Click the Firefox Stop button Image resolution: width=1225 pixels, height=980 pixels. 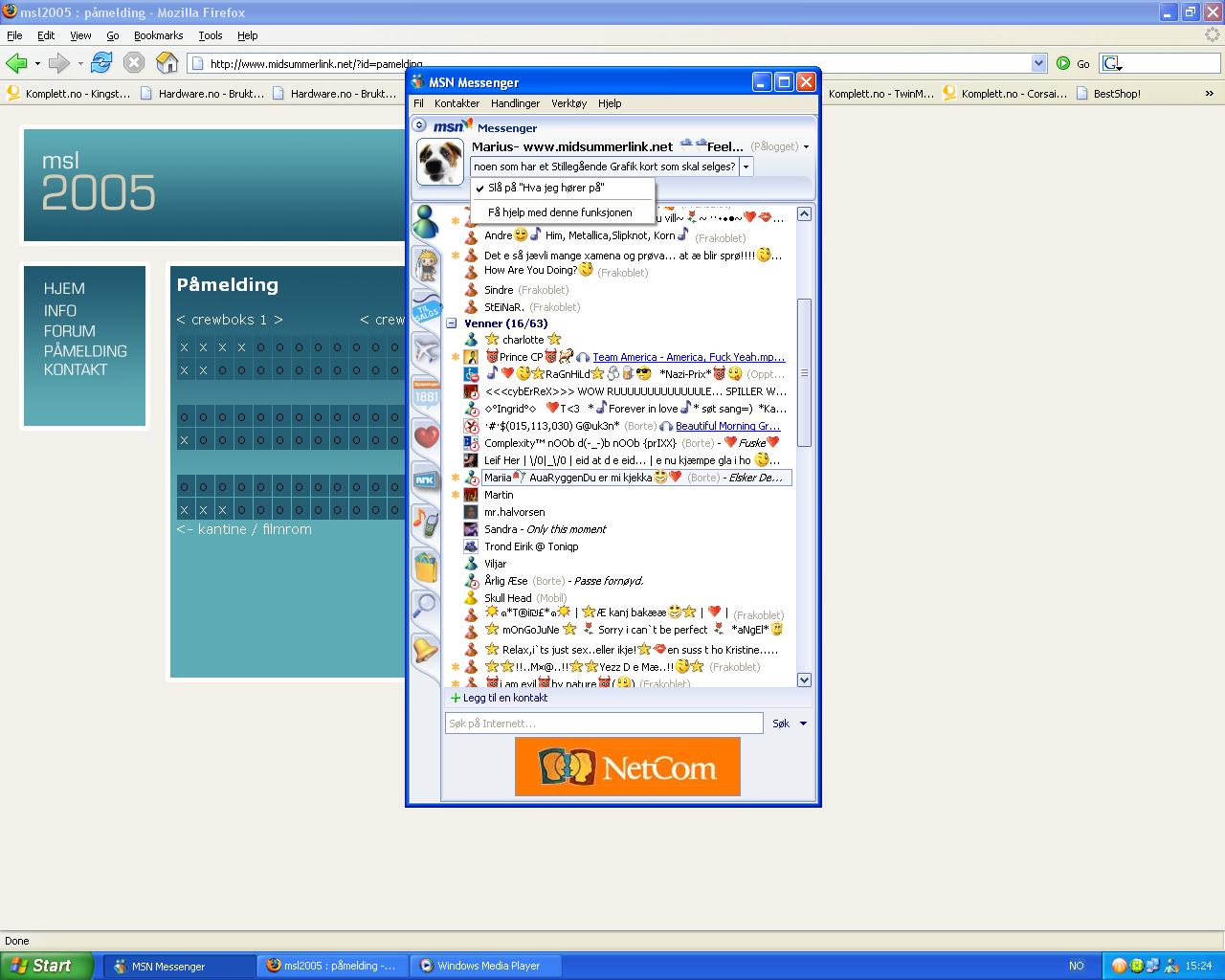[134, 63]
